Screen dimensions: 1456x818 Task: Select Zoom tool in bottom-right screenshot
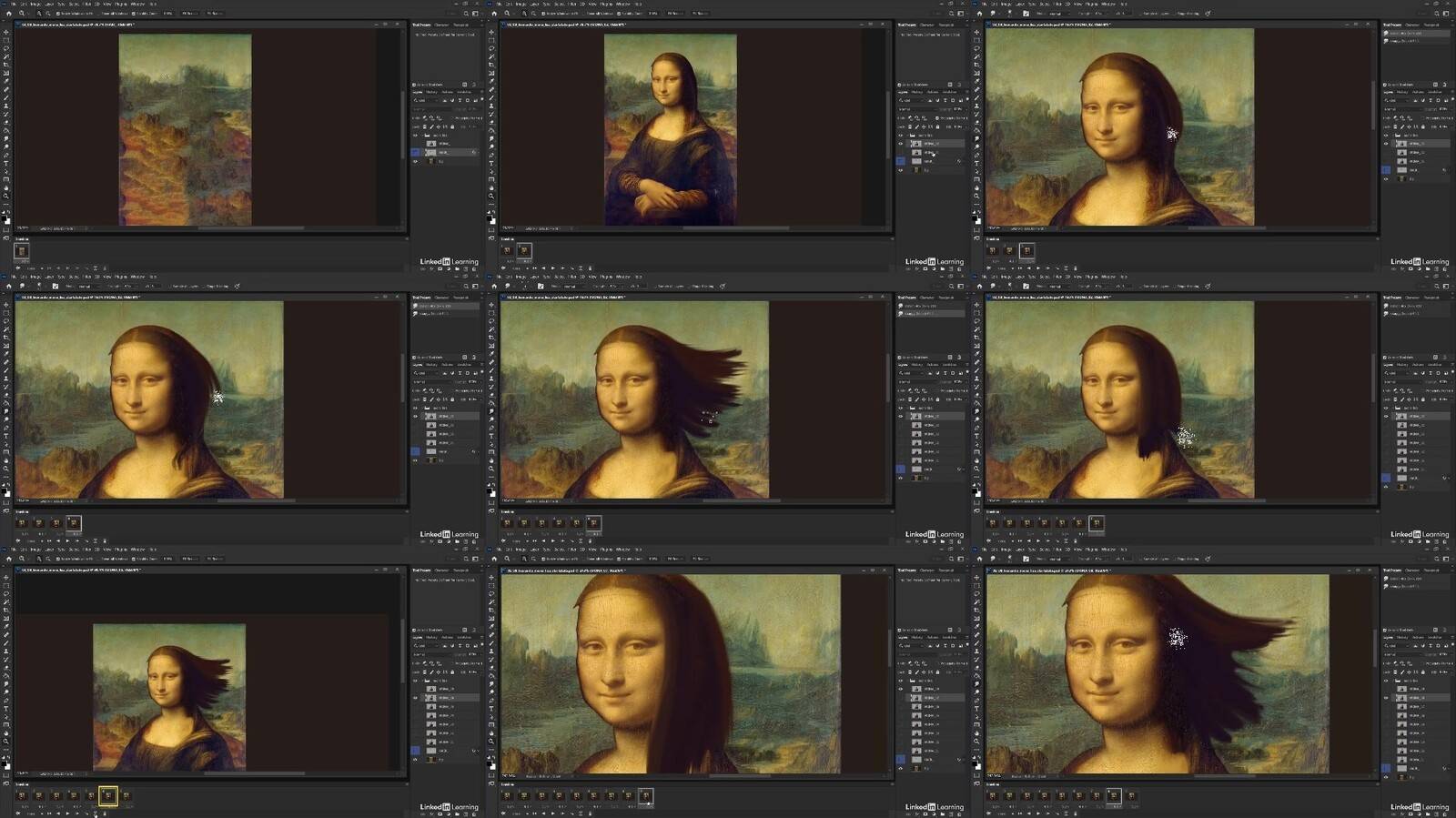977,741
